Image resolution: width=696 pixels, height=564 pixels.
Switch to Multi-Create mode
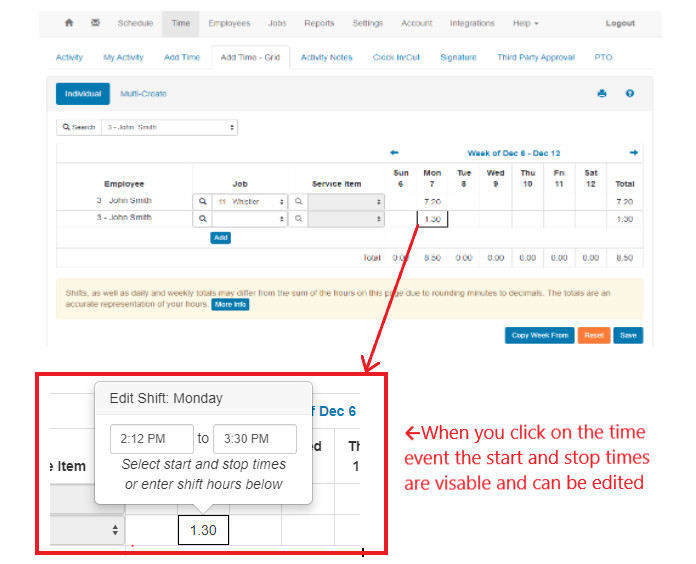143,94
